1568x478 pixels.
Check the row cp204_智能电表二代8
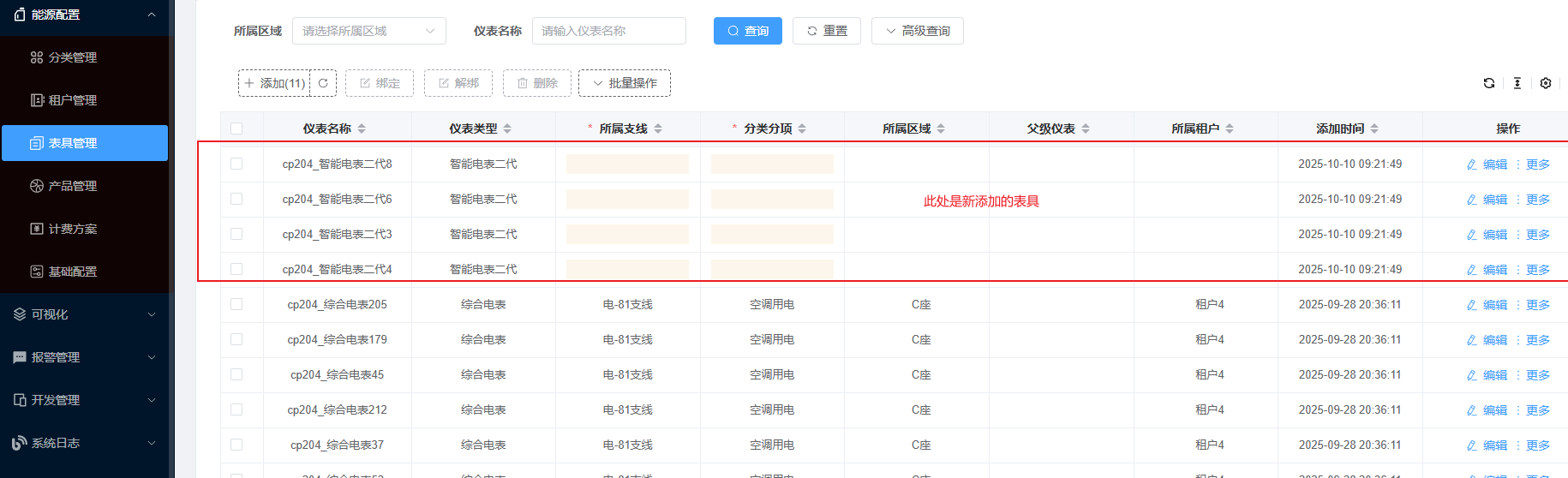tap(236, 164)
